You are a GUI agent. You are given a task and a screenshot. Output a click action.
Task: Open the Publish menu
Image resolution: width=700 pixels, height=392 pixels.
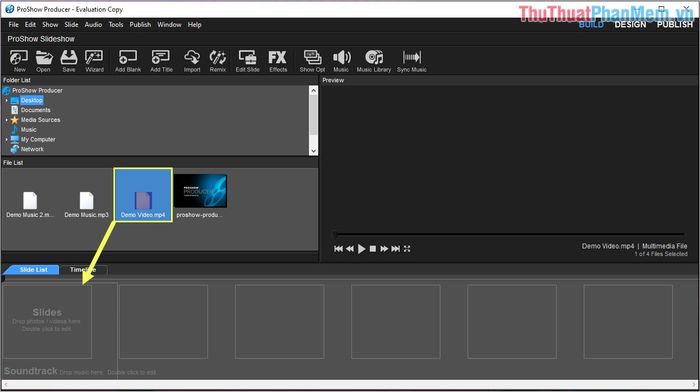tap(140, 25)
